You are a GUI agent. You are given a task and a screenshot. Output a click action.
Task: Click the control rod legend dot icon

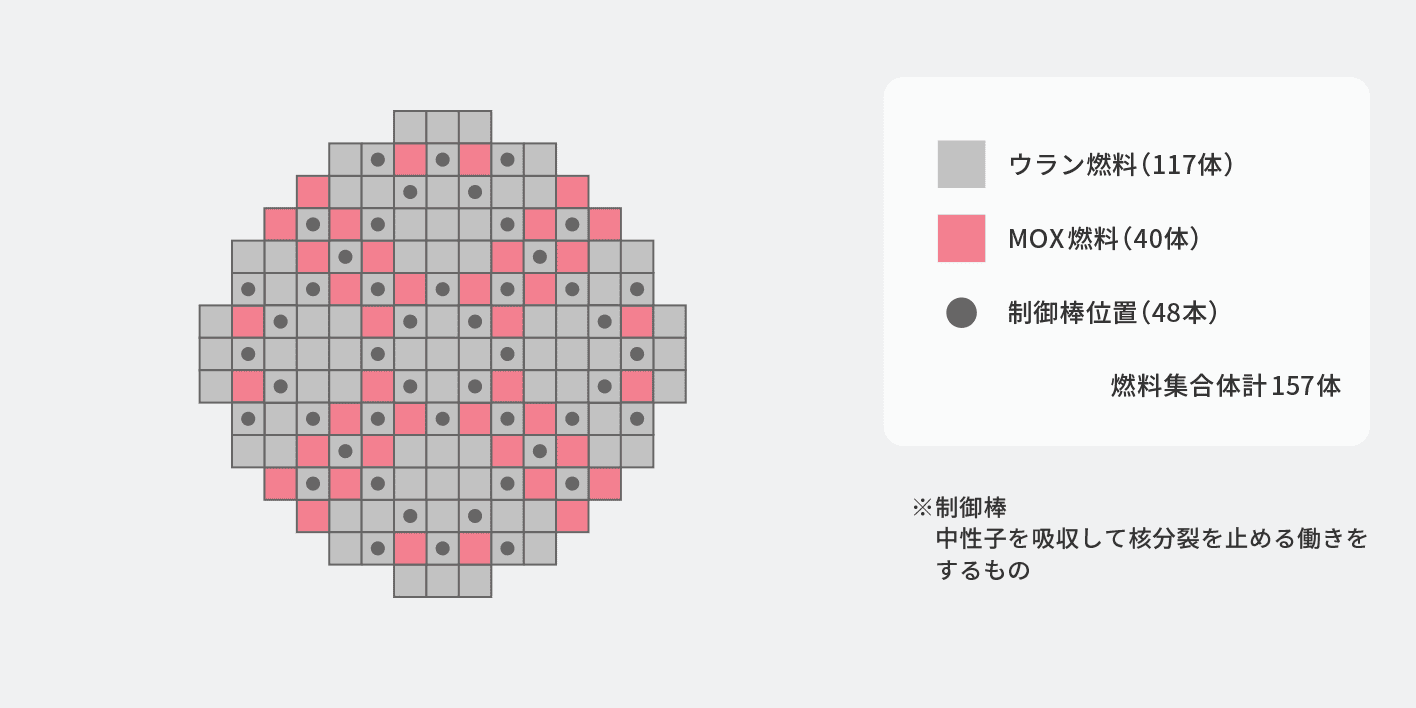[961, 313]
